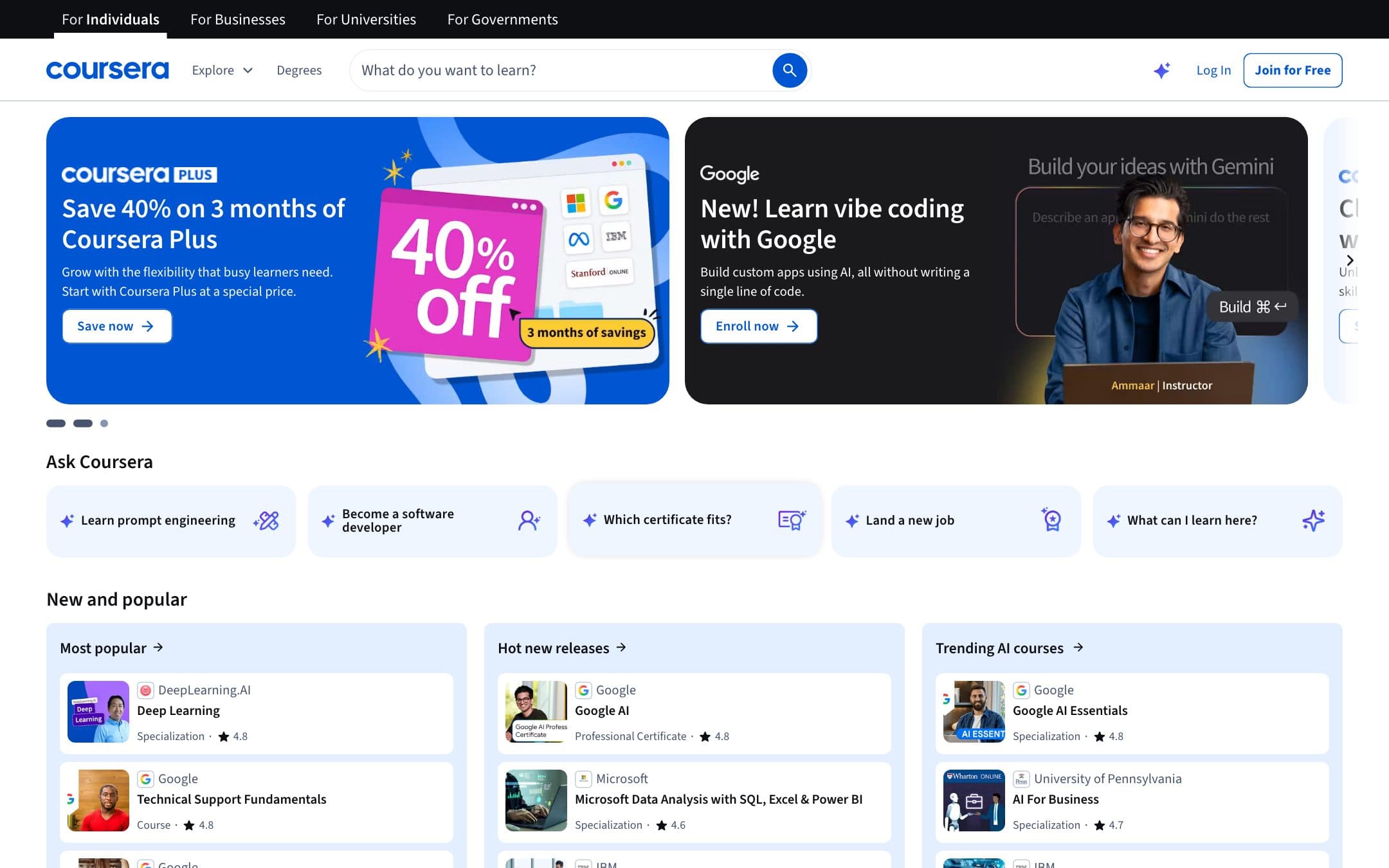Click the Deep Learning course title
The height and width of the screenshot is (868, 1389).
pos(178,710)
